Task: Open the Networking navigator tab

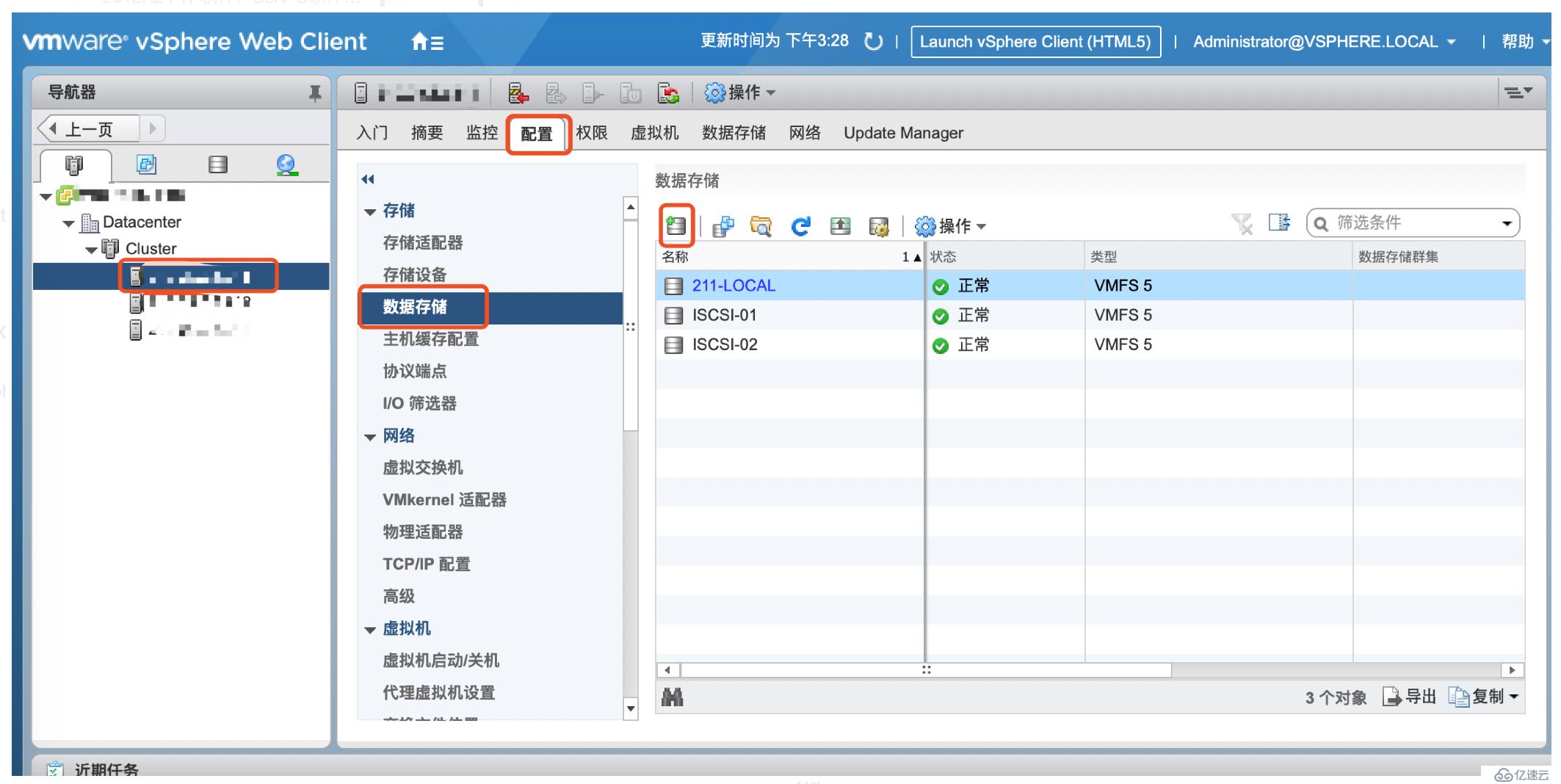Action: 286,164
